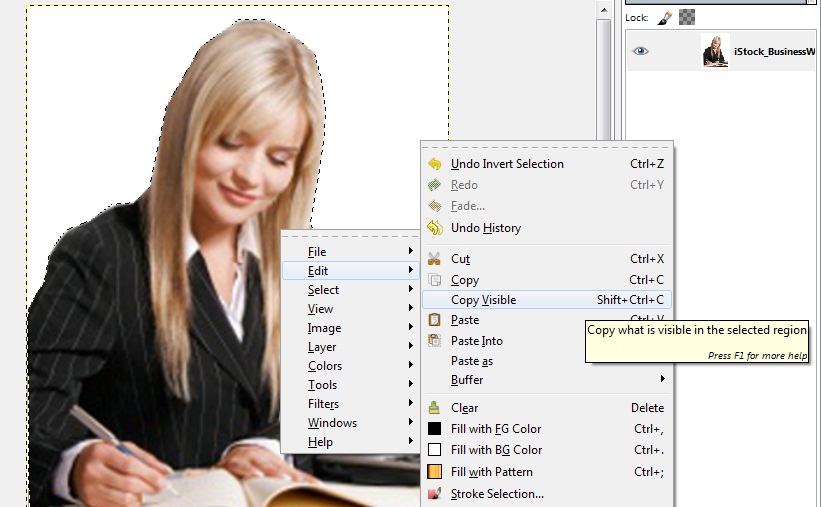Open the View submenu

pos(350,309)
